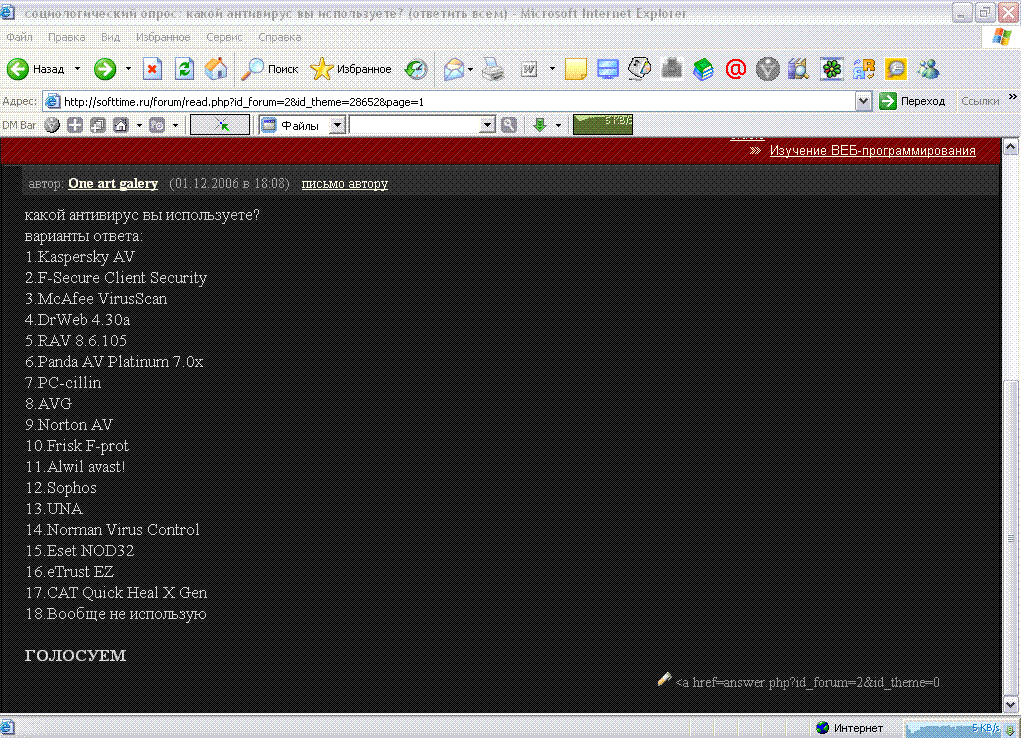Screen dimensions: 1024x738
Task: Expand the Ссылки links chevron
Action: pos(1012,97)
